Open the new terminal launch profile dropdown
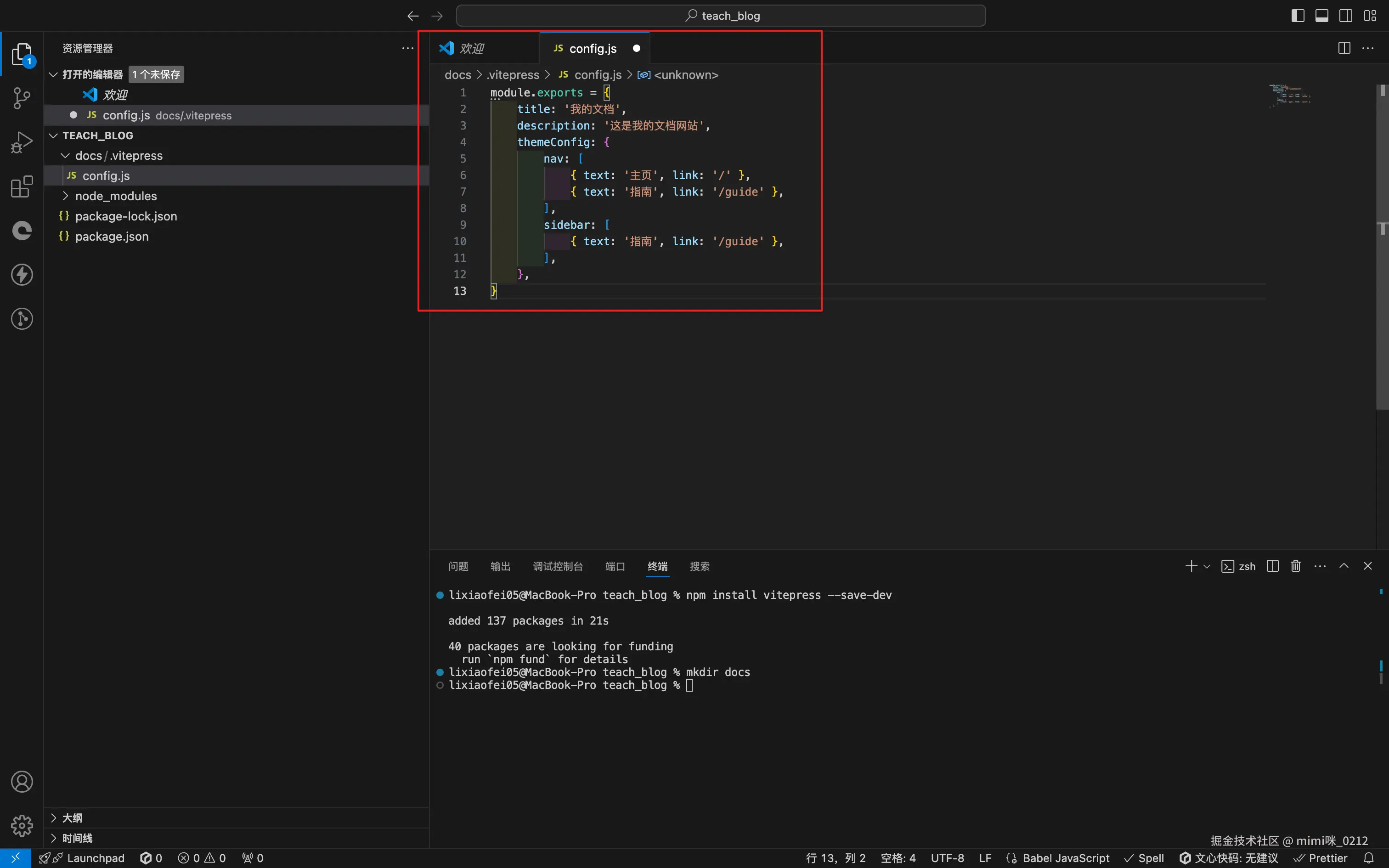Image resolution: width=1389 pixels, height=868 pixels. tap(1207, 567)
